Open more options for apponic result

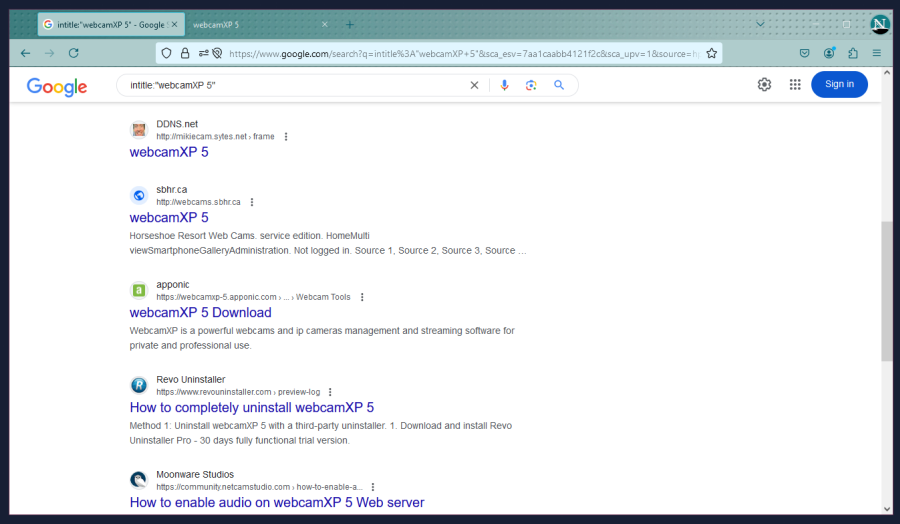coord(362,297)
